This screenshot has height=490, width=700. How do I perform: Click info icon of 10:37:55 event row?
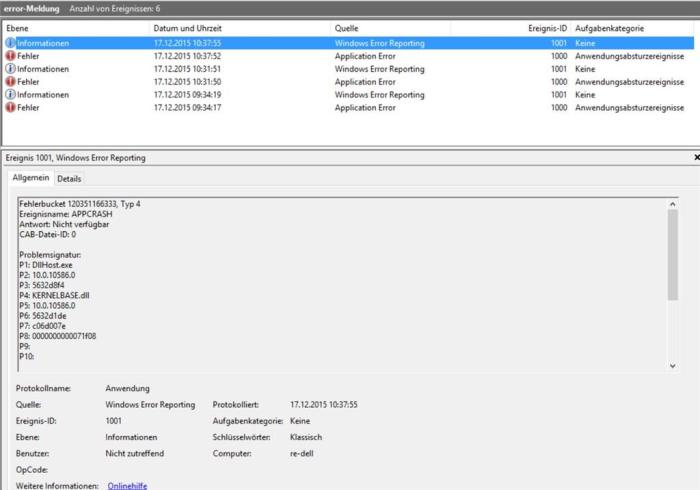click(10, 44)
